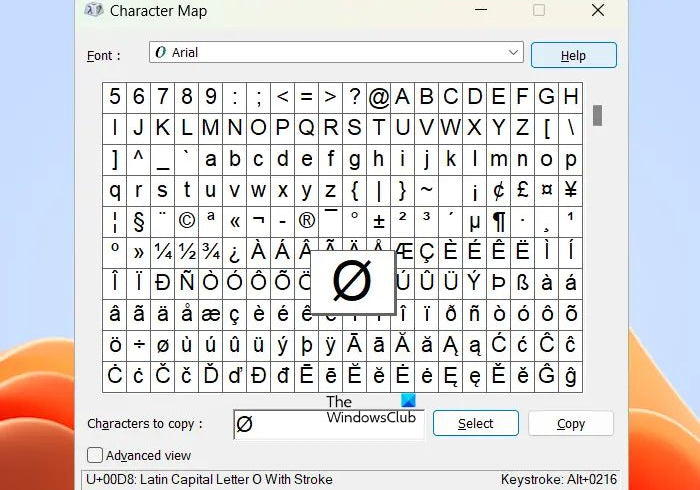Select the capital thorn Þ cell
Screen dimensions: 700x490
tap(499, 283)
